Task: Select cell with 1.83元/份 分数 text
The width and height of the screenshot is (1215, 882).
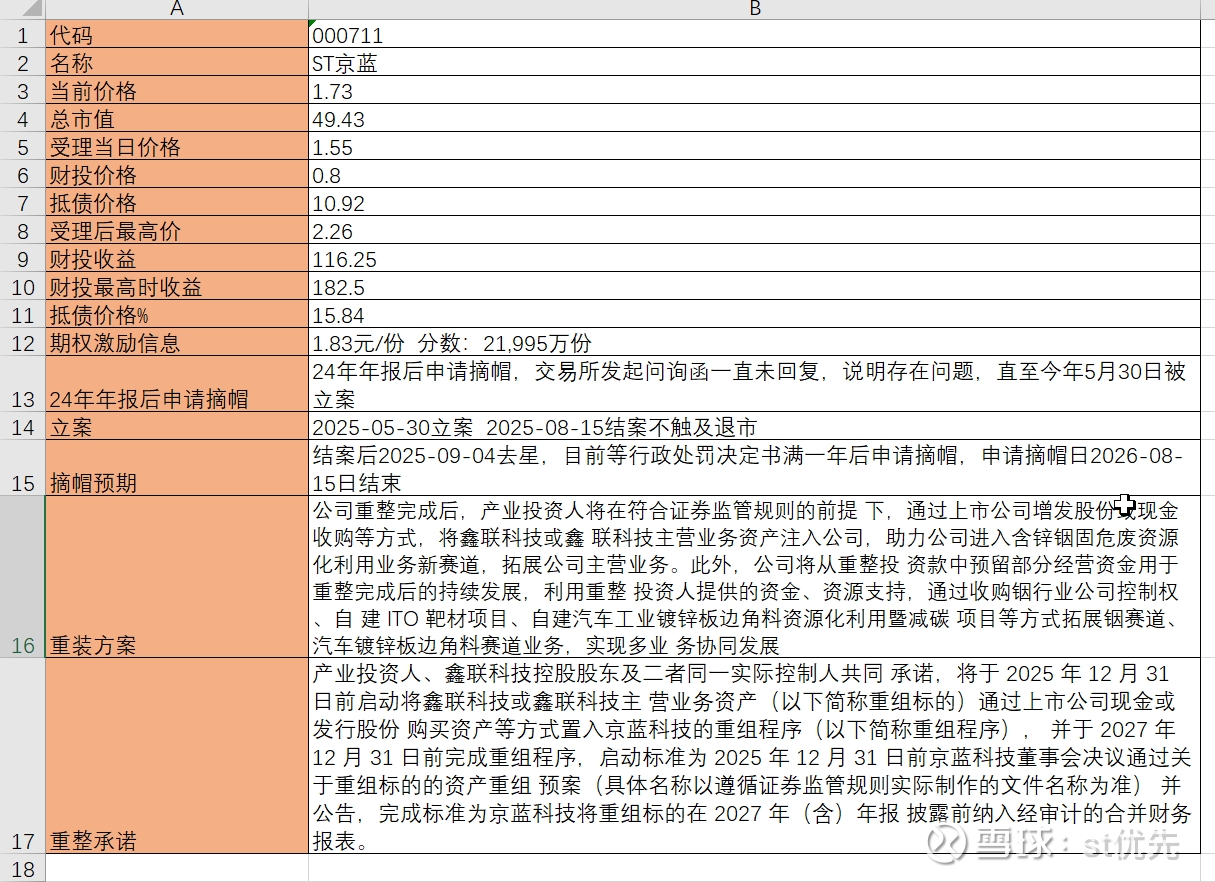Action: click(x=755, y=342)
